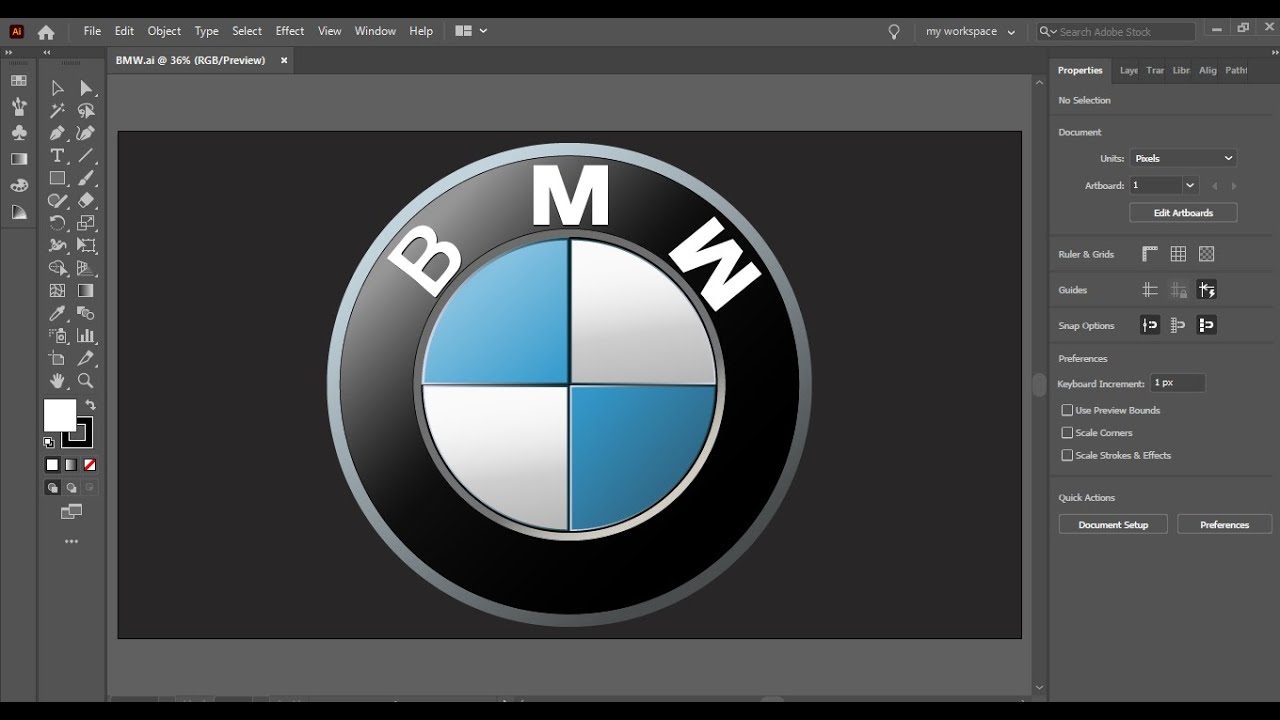Change Screen Mode button
This screenshot has height=720, width=1280.
point(71,512)
